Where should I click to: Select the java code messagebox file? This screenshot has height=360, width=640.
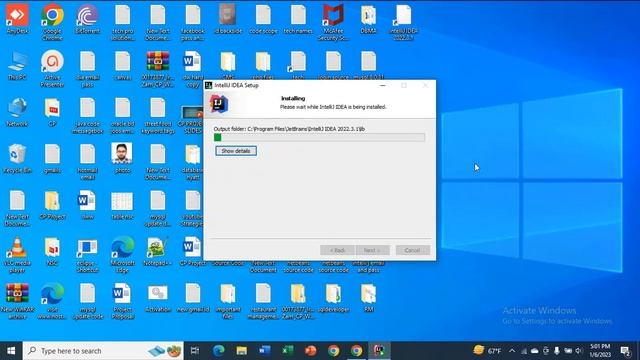tap(87, 115)
